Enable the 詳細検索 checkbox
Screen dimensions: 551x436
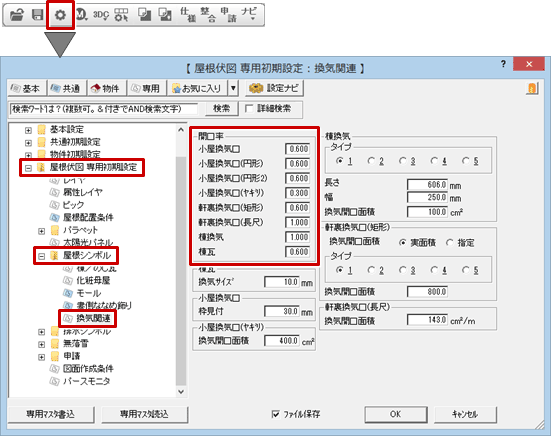(249, 109)
